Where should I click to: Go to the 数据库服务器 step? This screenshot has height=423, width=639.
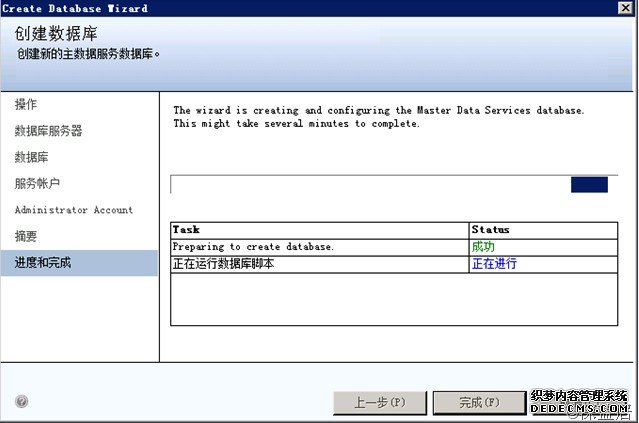click(x=48, y=131)
